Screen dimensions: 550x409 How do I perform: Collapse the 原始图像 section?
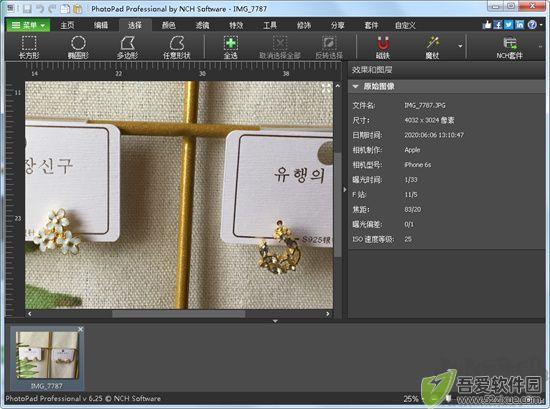[x=356, y=86]
